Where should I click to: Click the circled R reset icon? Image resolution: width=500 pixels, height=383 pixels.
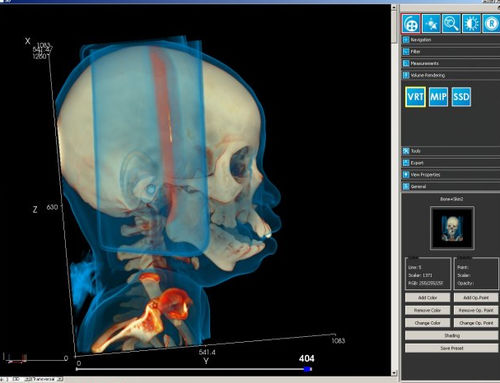[491, 24]
